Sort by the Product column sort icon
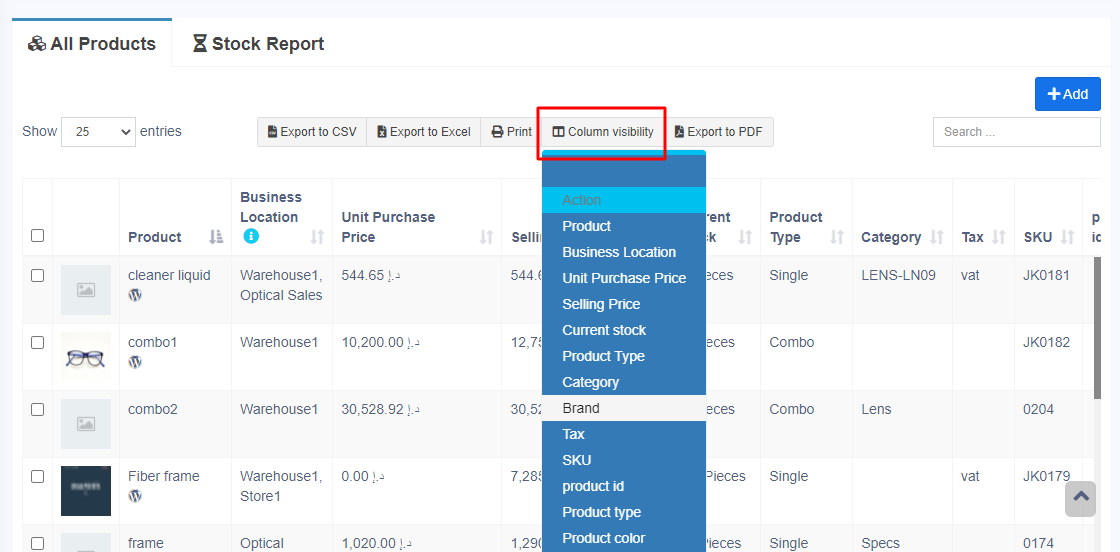The height and width of the screenshot is (552, 1120). tap(216, 237)
